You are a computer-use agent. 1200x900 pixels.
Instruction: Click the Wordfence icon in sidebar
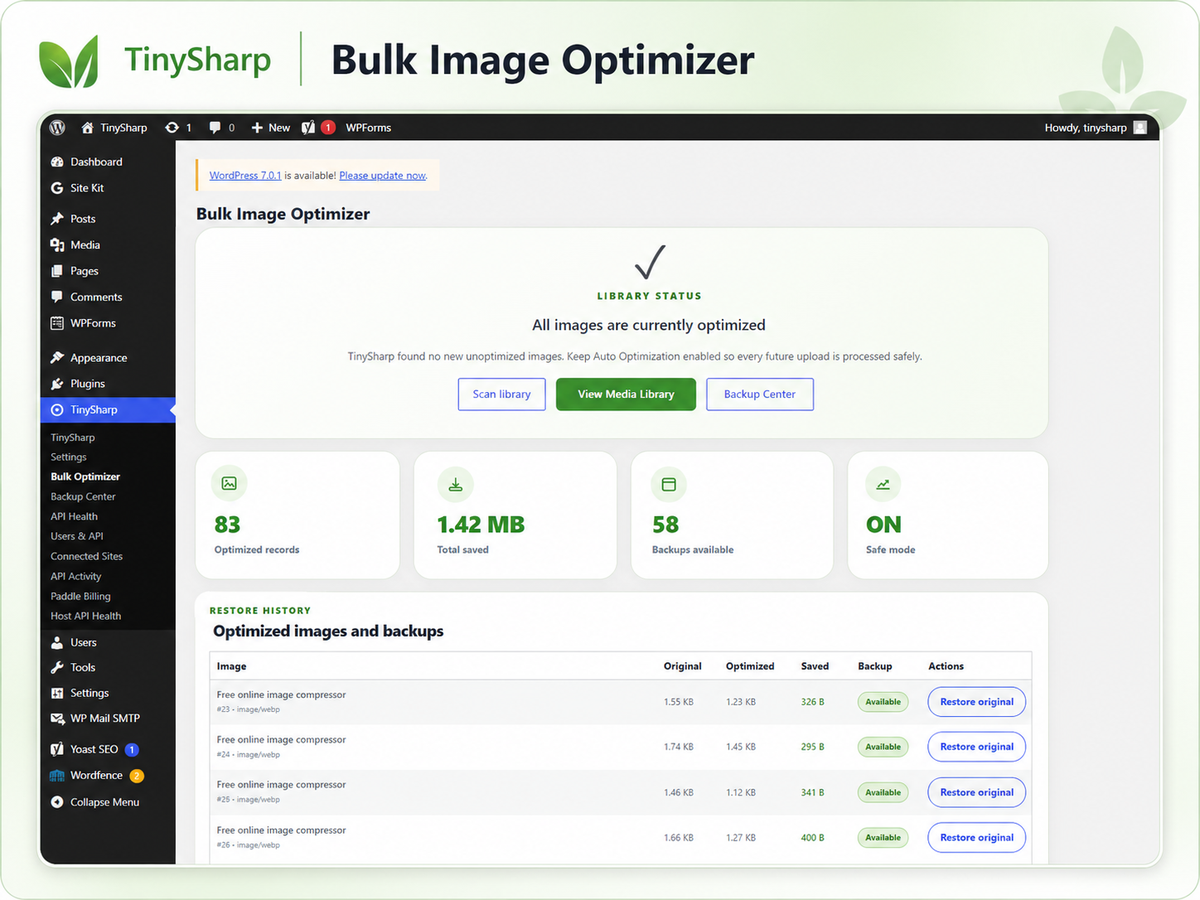coord(57,775)
